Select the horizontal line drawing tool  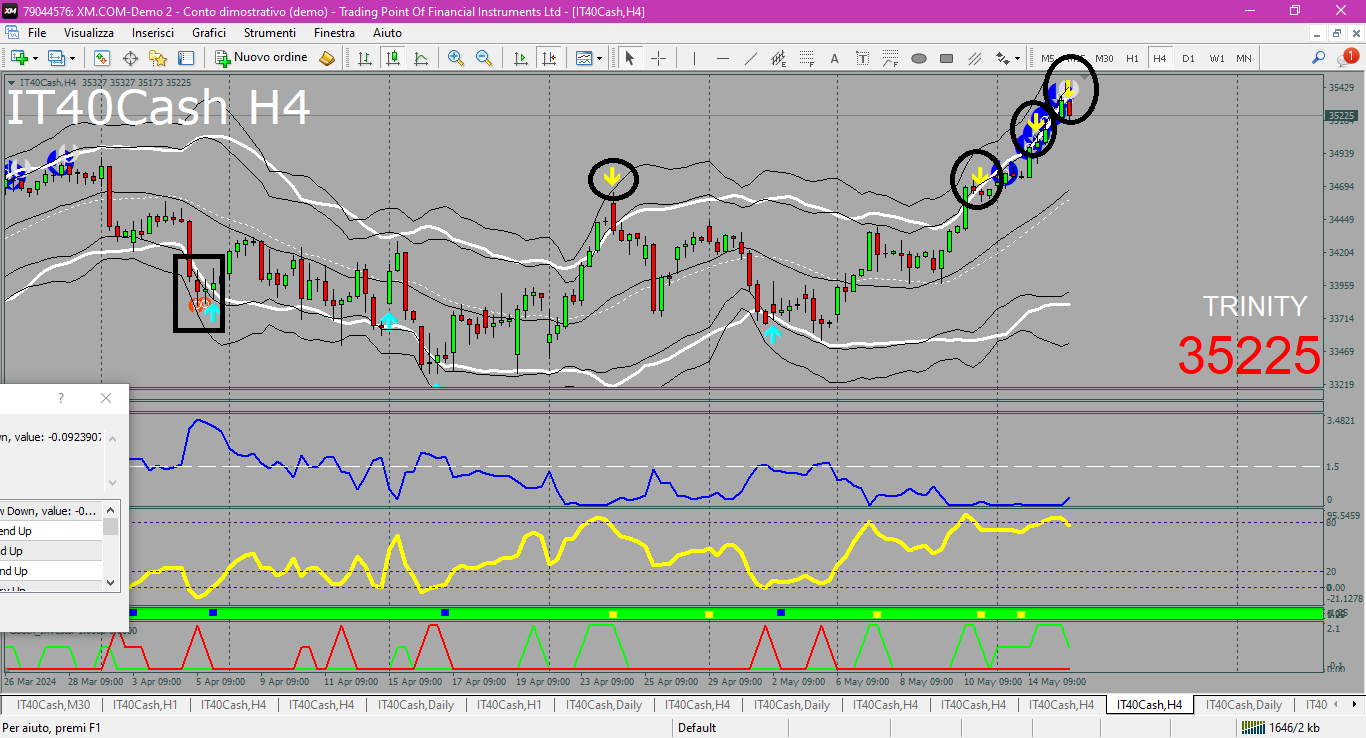coord(722,58)
